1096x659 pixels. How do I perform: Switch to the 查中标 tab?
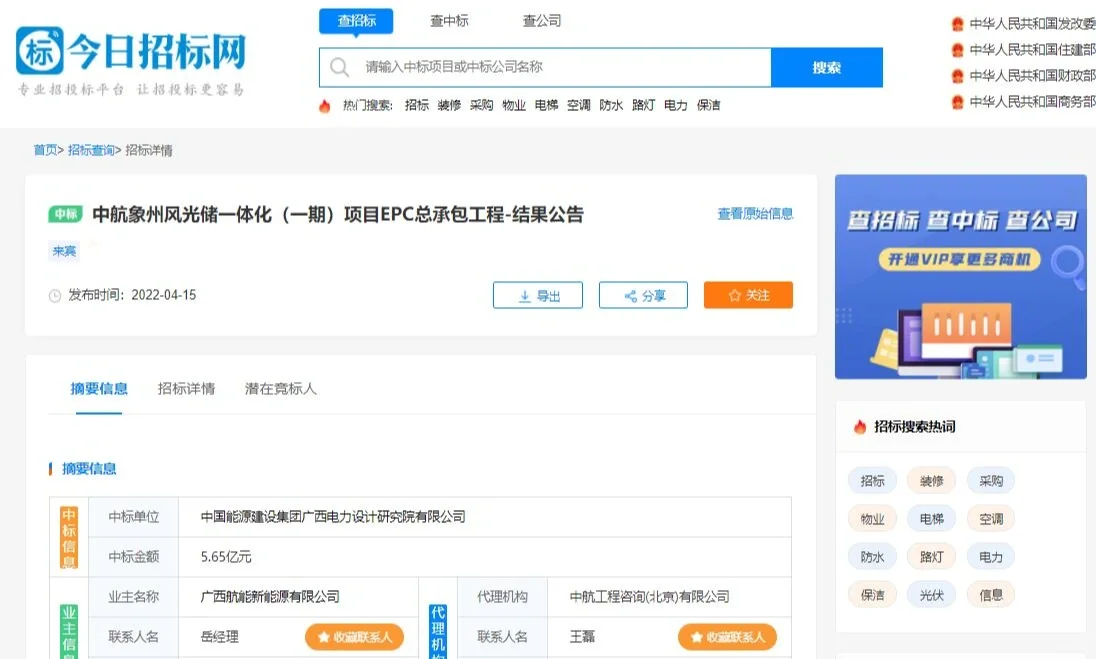click(x=449, y=20)
